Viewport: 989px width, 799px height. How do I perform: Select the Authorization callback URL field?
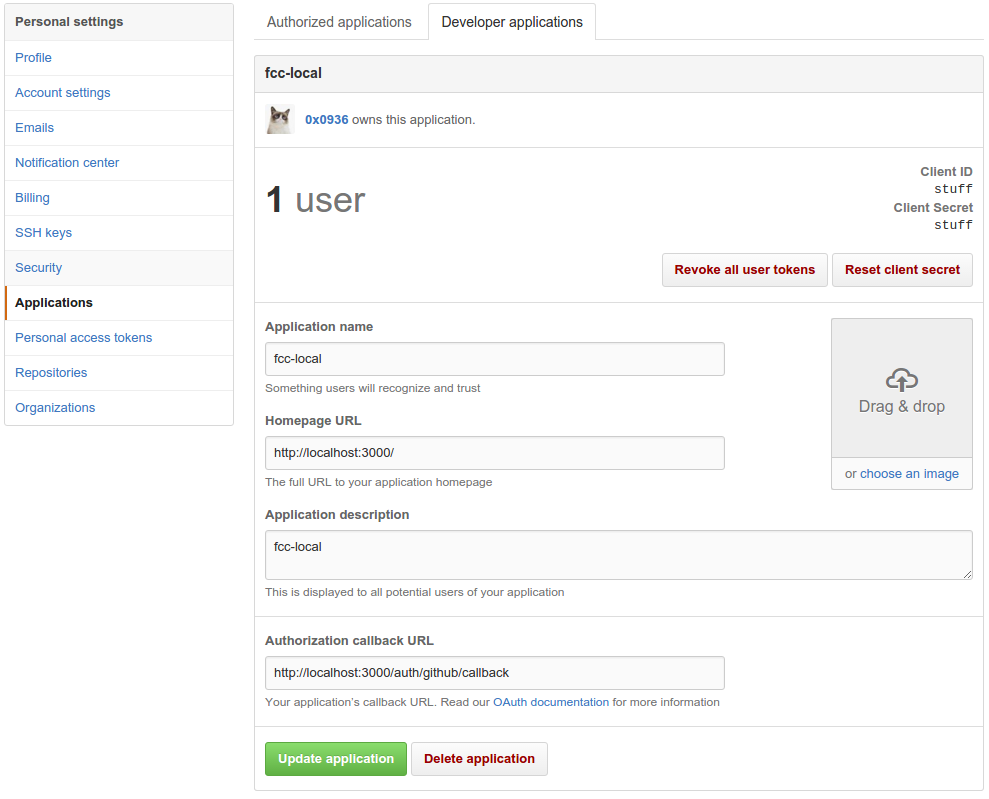[494, 673]
